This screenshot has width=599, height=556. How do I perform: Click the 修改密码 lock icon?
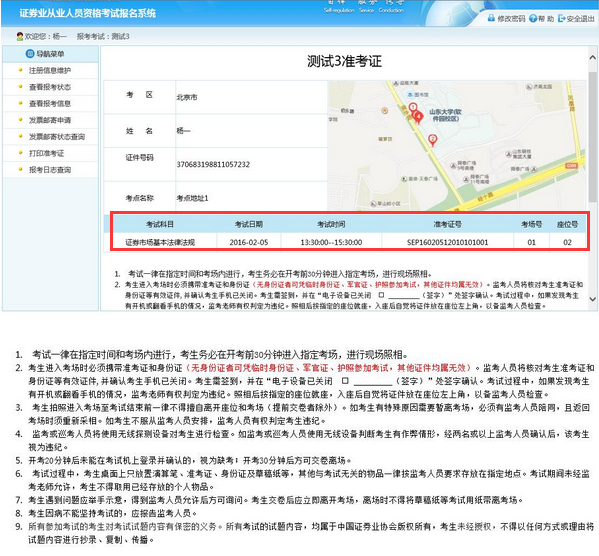tap(491, 18)
